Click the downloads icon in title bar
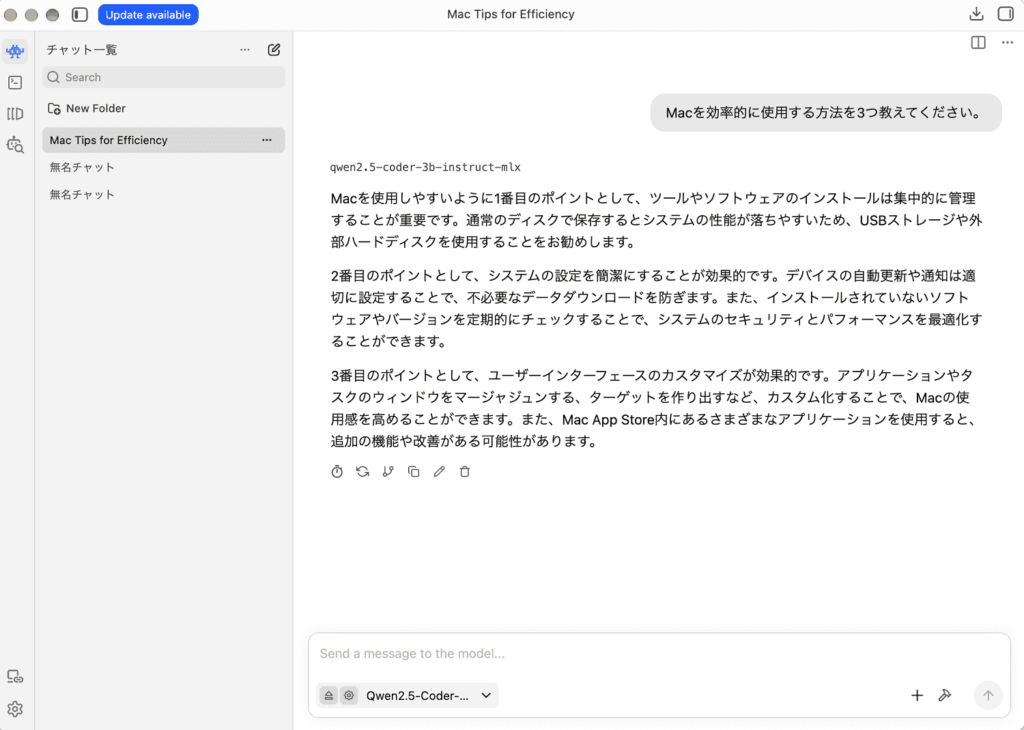The image size is (1024, 730). tap(976, 14)
